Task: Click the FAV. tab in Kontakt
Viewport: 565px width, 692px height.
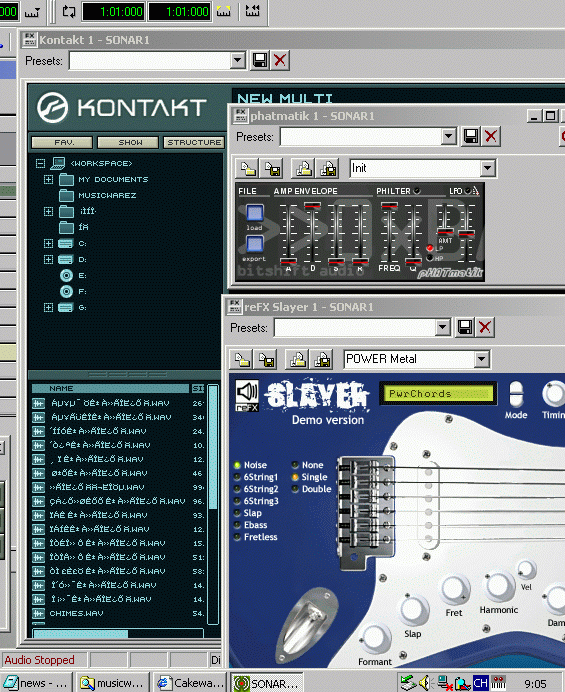Action: [x=62, y=143]
